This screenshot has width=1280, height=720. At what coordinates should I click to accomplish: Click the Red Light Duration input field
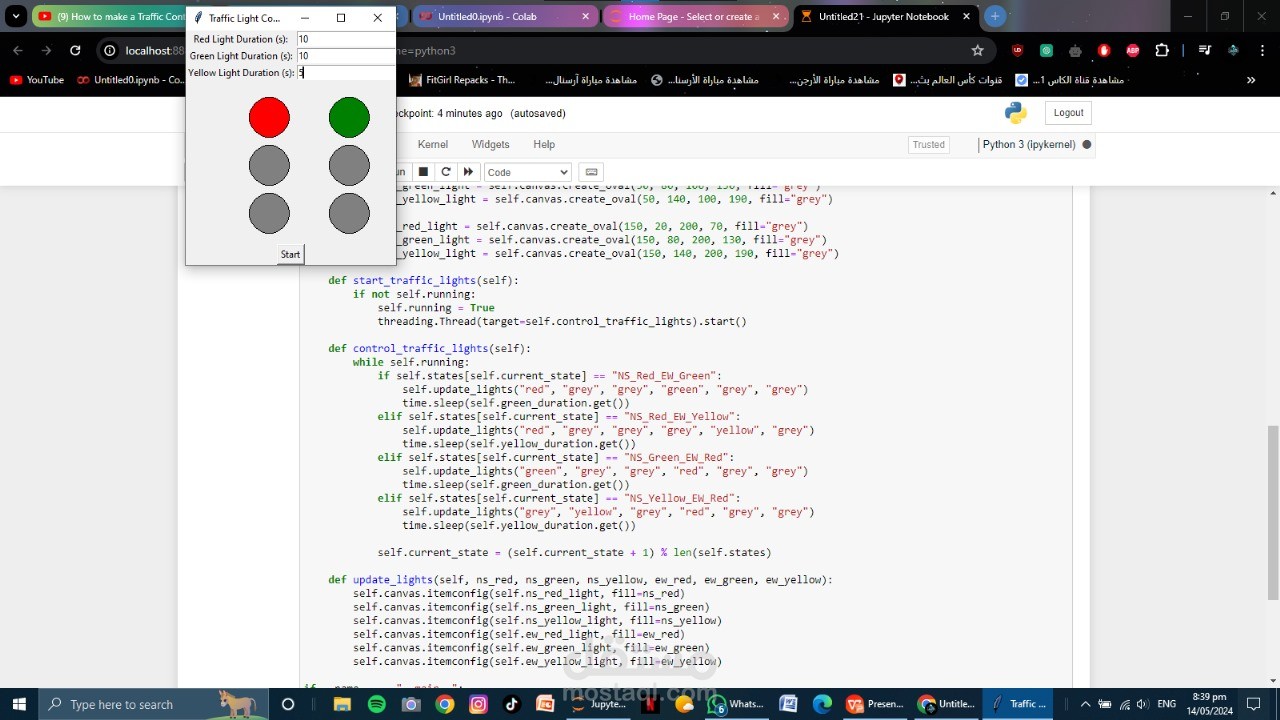tap(345, 39)
